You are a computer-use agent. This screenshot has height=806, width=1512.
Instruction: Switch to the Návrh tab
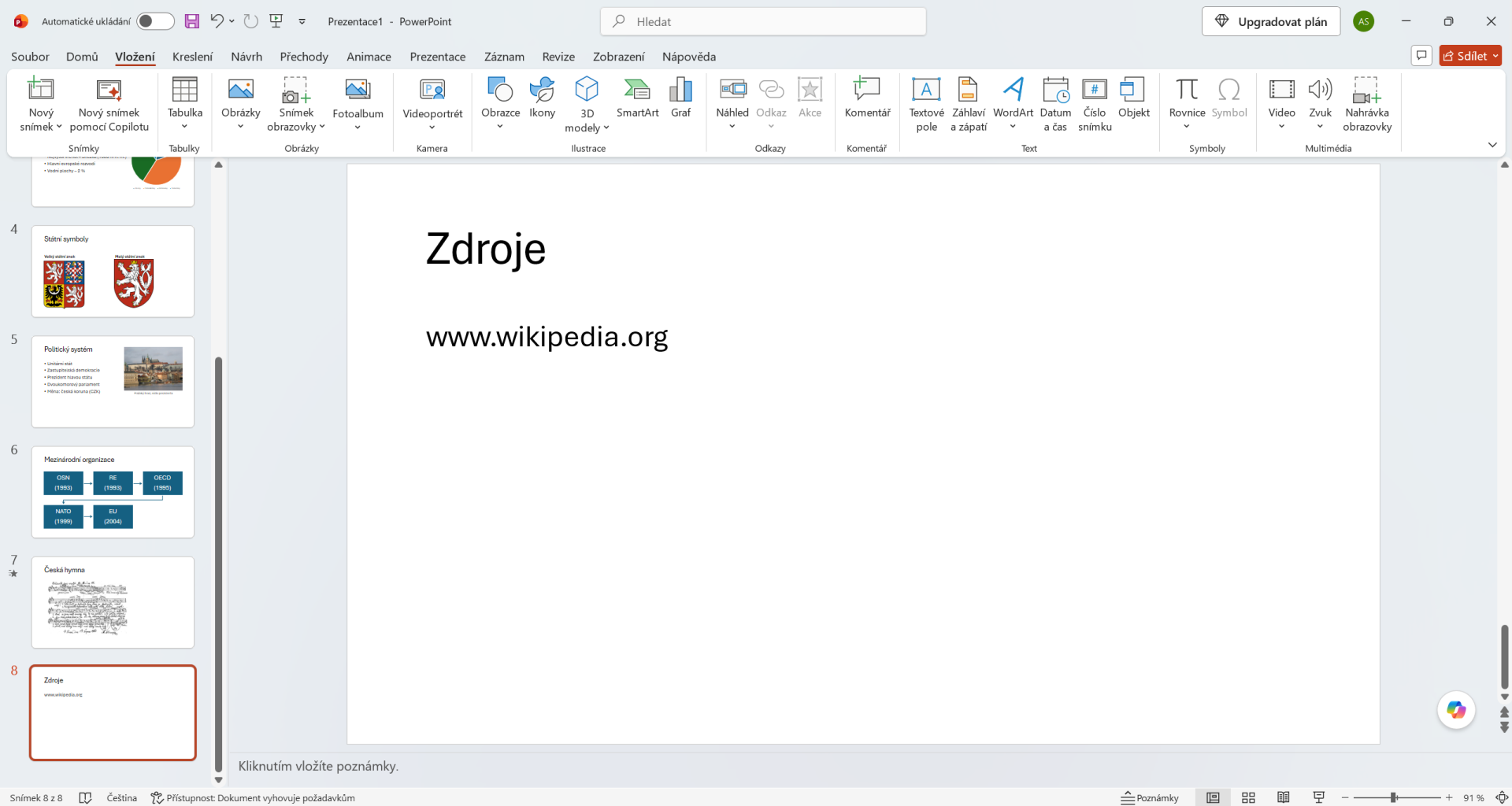pos(246,57)
